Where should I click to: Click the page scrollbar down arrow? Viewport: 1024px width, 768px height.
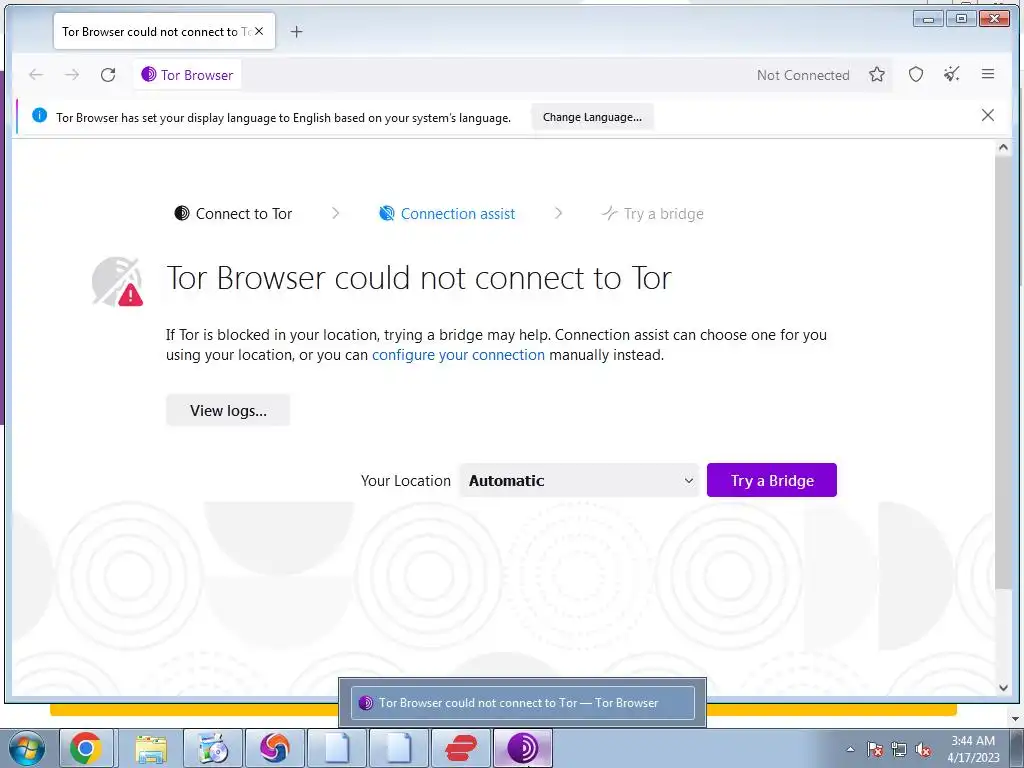click(1003, 687)
